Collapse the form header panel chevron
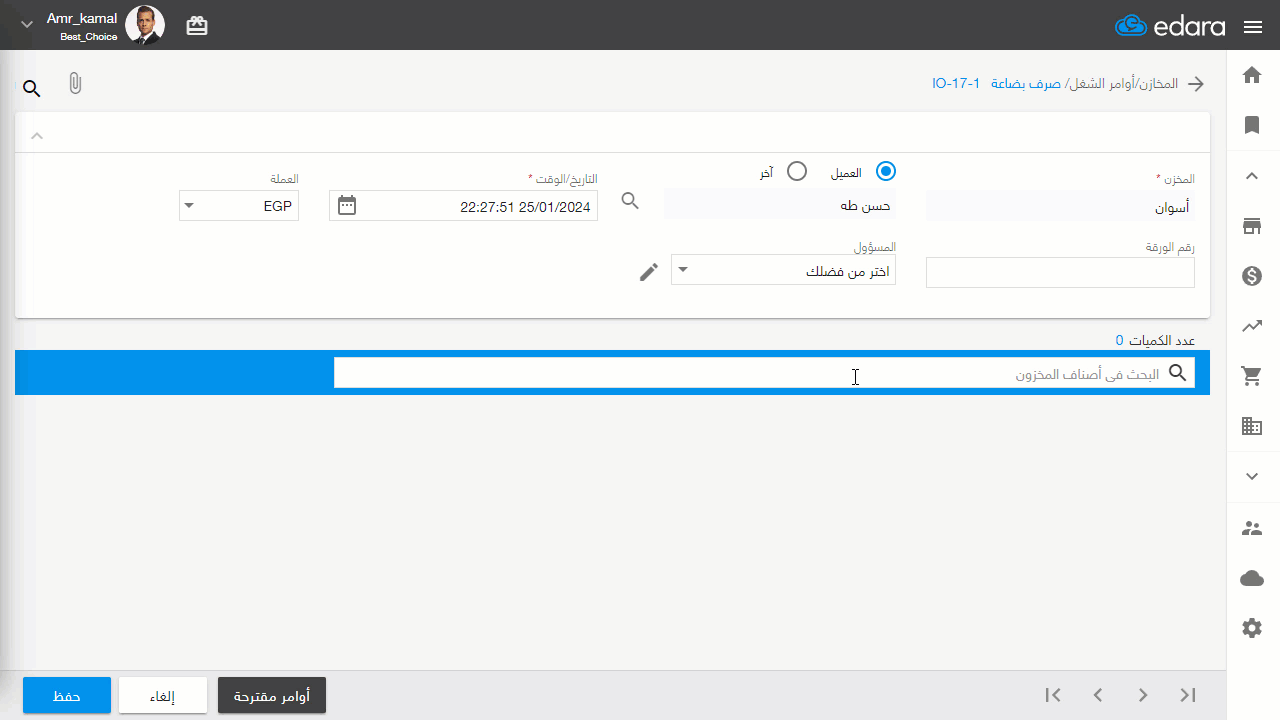 pos(37,135)
